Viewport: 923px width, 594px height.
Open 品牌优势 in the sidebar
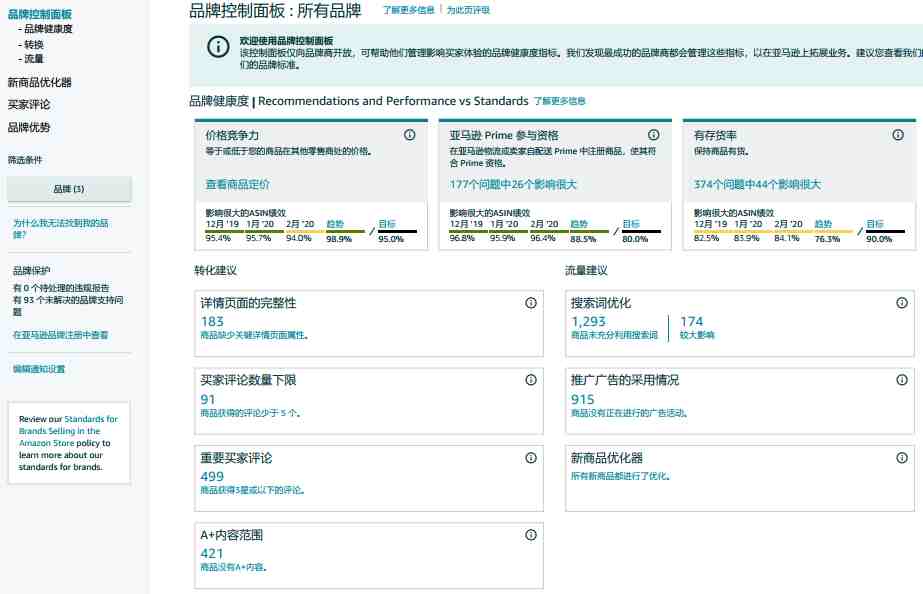point(29,127)
